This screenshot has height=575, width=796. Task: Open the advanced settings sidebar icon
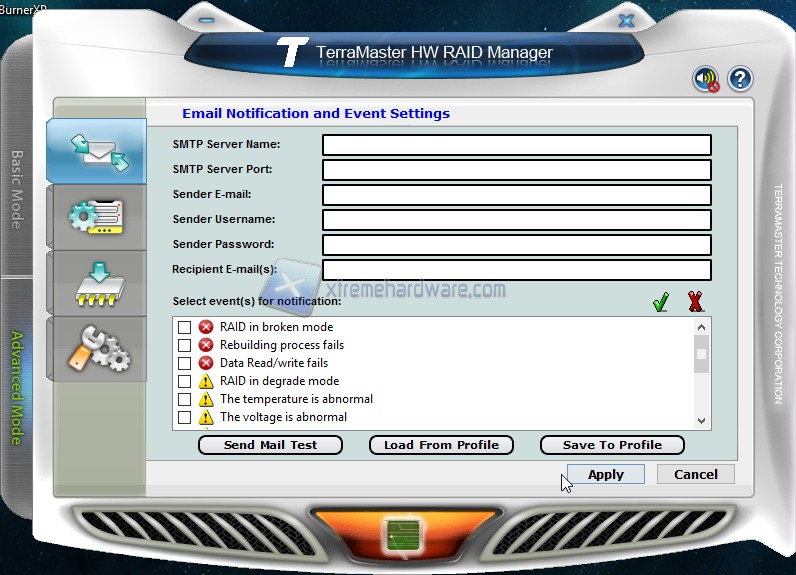tap(97, 216)
